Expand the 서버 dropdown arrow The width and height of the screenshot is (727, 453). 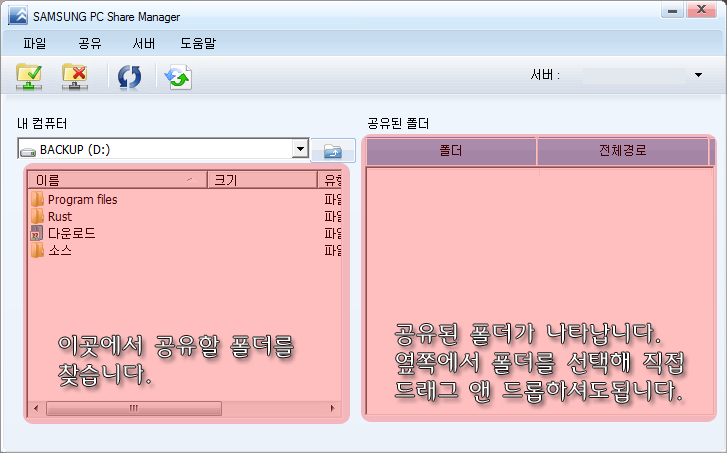(x=698, y=75)
